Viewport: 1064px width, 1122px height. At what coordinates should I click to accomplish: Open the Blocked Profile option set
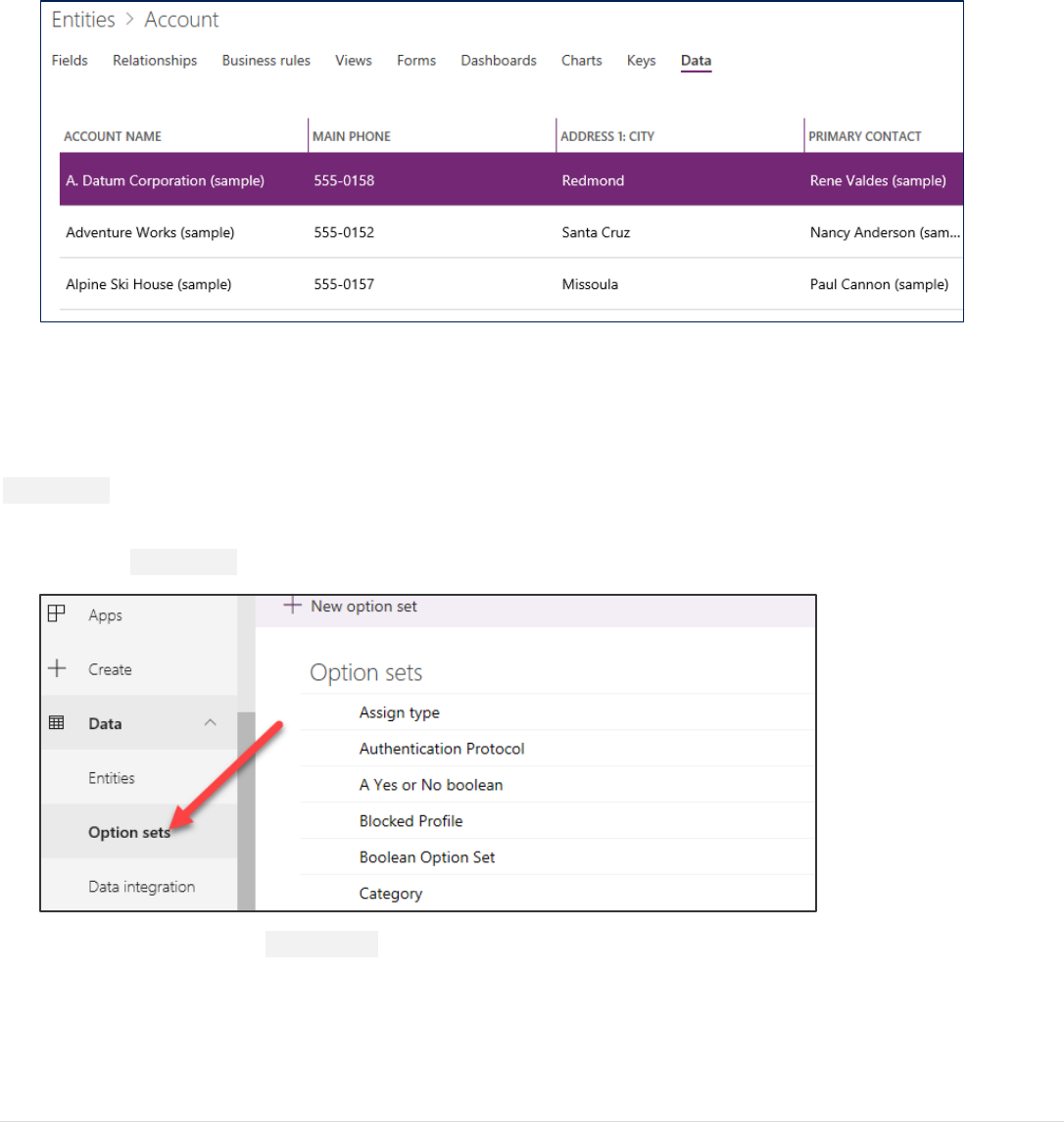point(411,821)
